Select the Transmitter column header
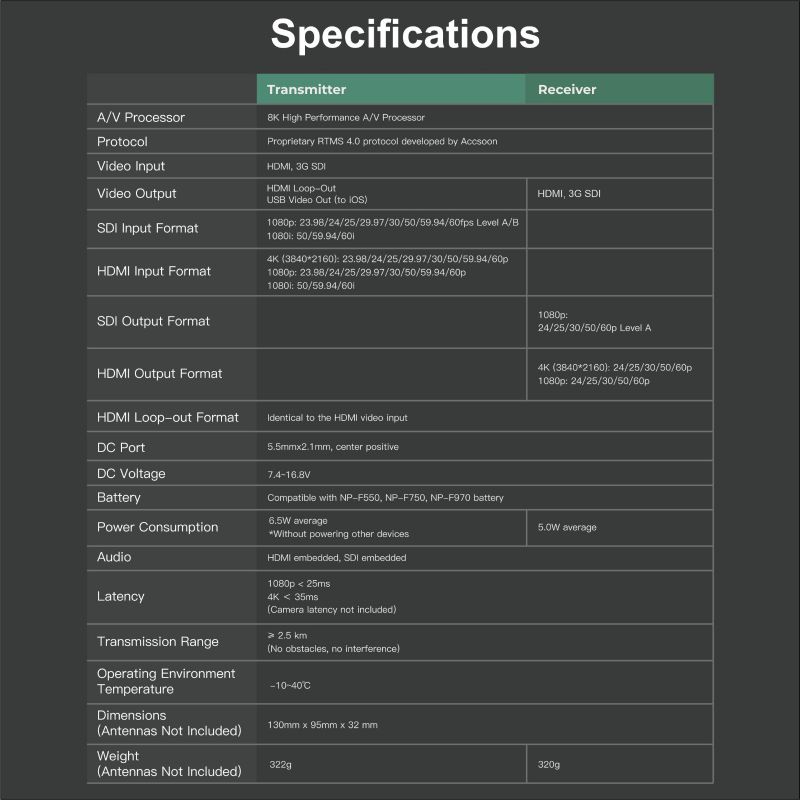The width and height of the screenshot is (800, 800). (306, 89)
